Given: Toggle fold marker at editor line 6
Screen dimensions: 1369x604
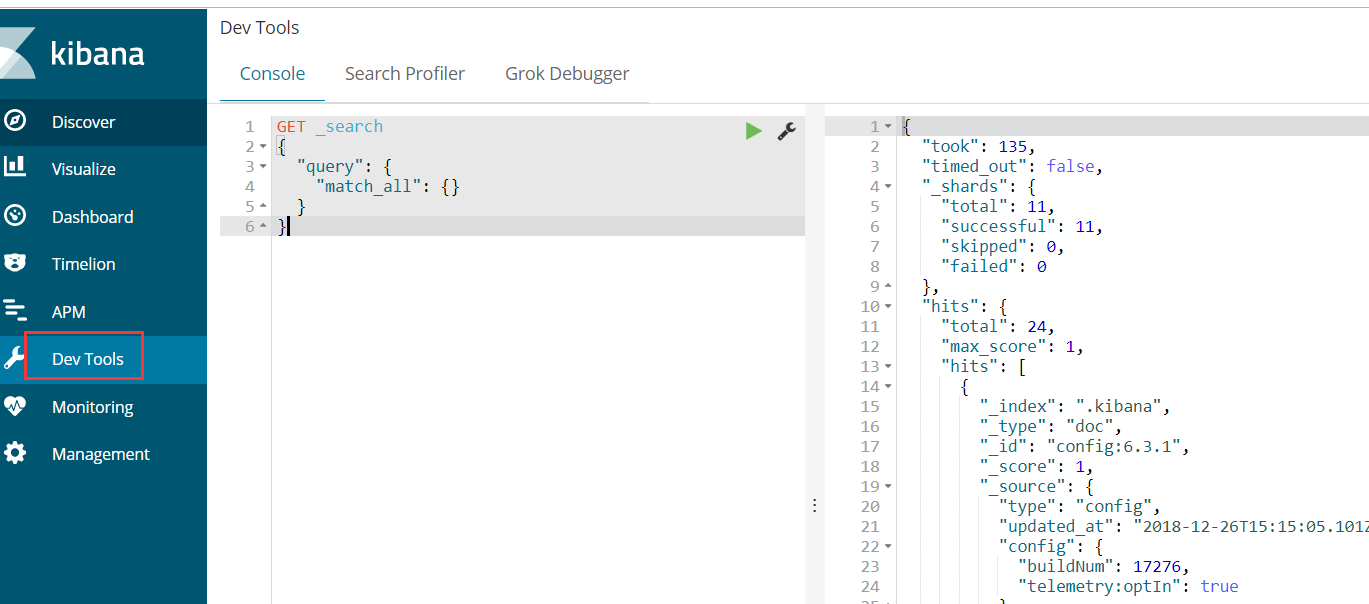Looking at the screenshot, I should [263, 227].
